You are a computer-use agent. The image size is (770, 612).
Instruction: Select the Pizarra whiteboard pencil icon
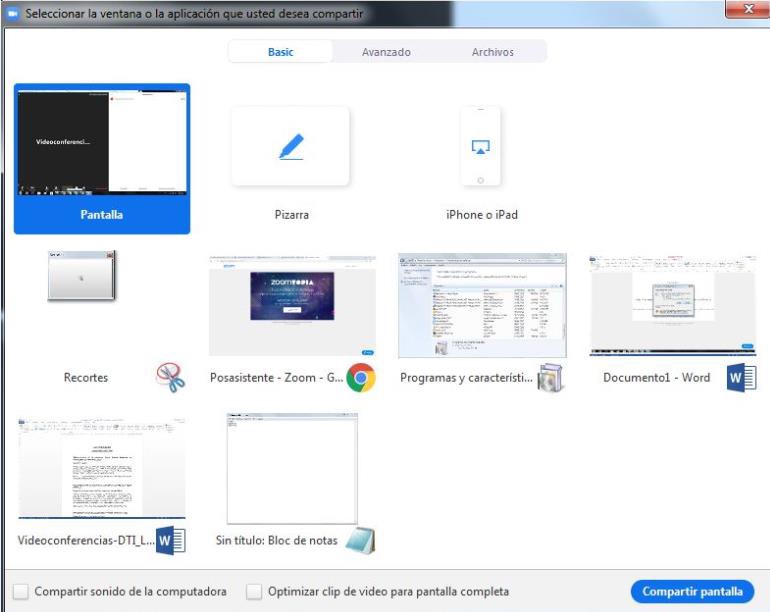(x=290, y=147)
